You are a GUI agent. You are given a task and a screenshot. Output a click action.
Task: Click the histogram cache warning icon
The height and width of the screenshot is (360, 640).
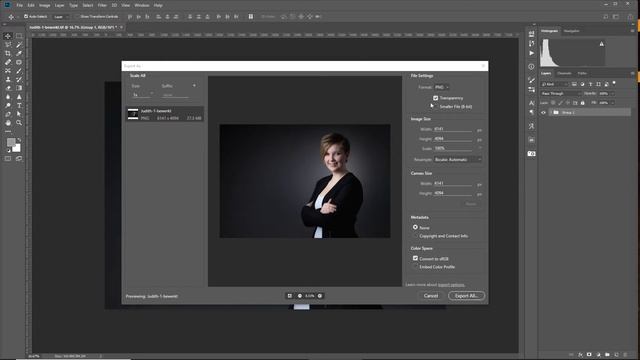[x=601, y=44]
